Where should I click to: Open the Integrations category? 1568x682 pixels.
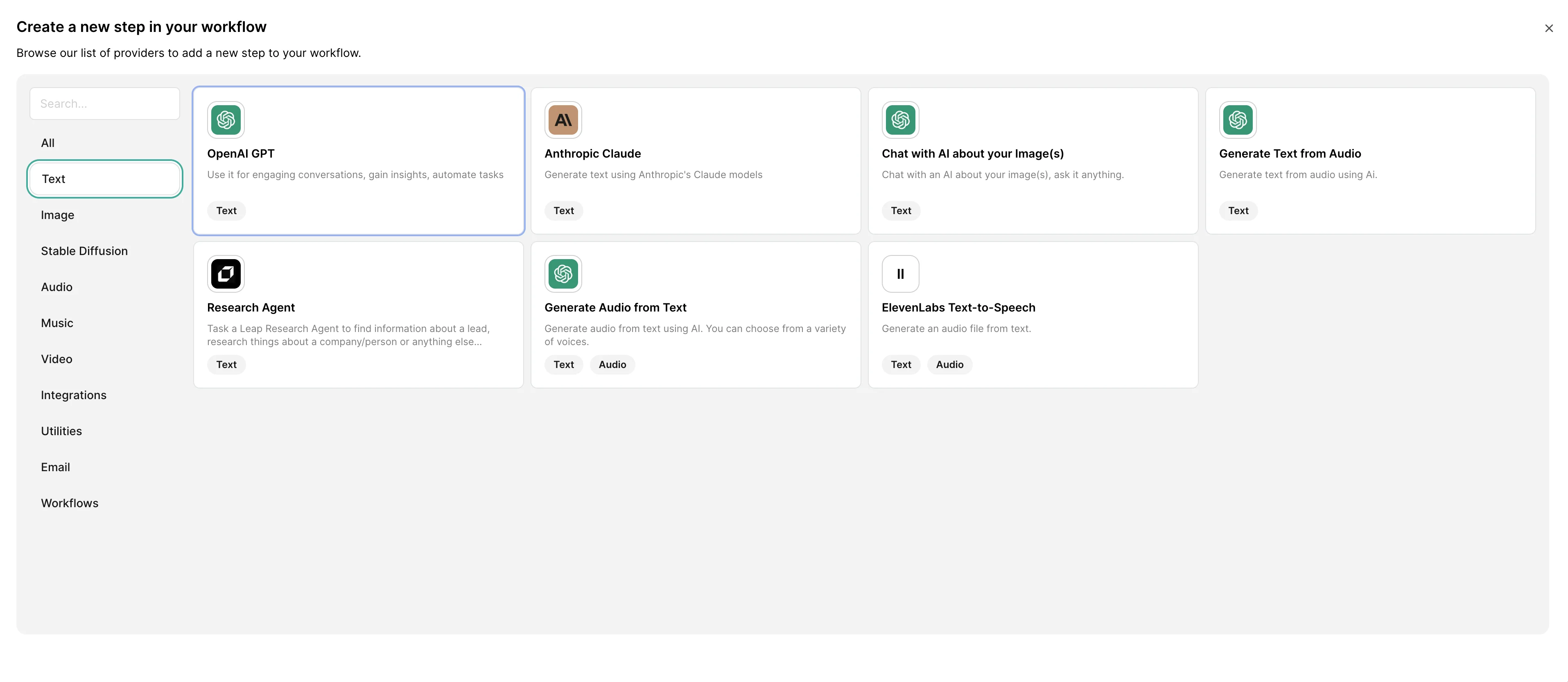pyautogui.click(x=74, y=395)
